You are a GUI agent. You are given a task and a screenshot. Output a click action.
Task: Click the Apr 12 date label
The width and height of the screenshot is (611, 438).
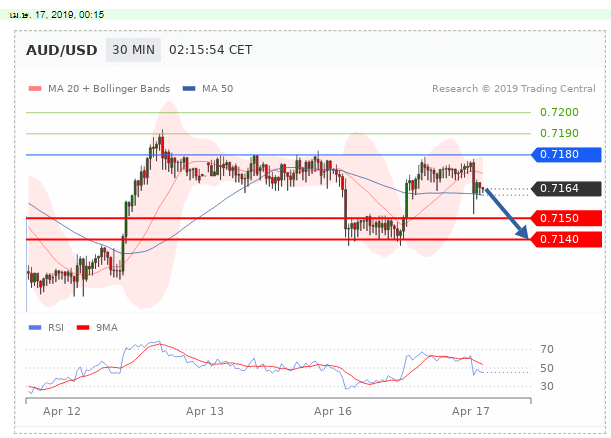click(62, 411)
